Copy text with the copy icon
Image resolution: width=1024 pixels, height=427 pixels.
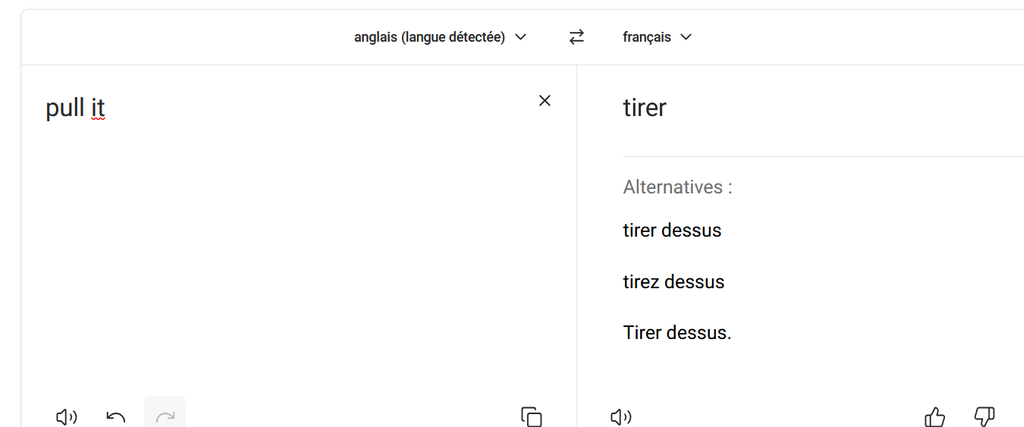coord(531,417)
